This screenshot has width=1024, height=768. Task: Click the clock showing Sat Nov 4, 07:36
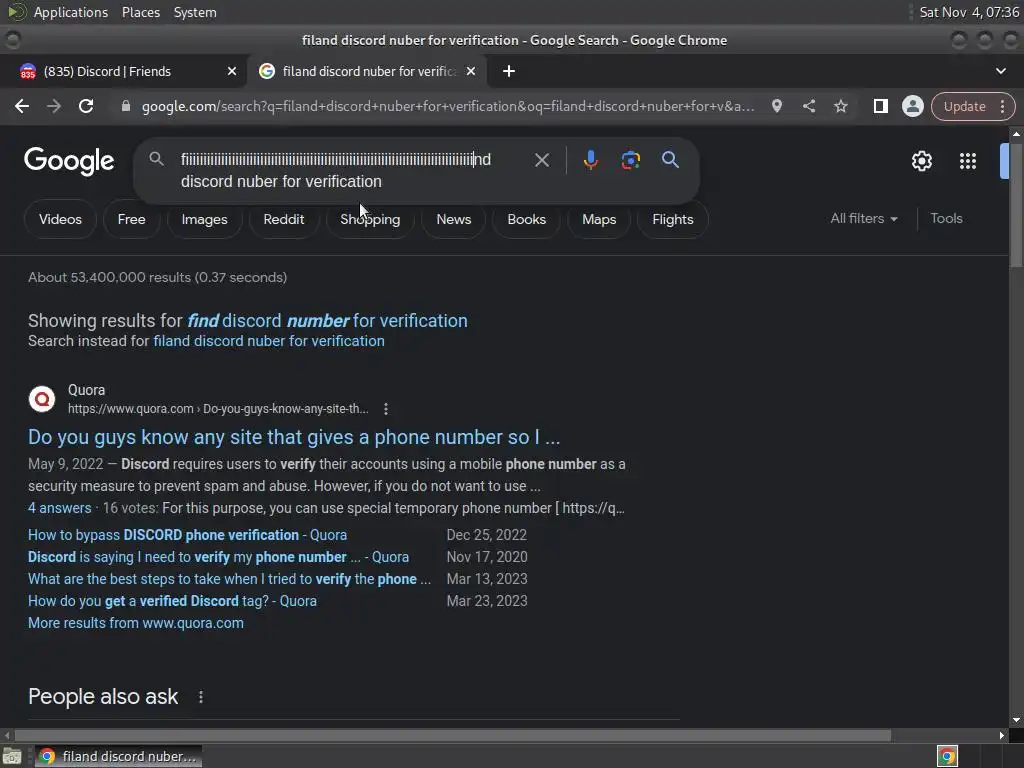[969, 12]
